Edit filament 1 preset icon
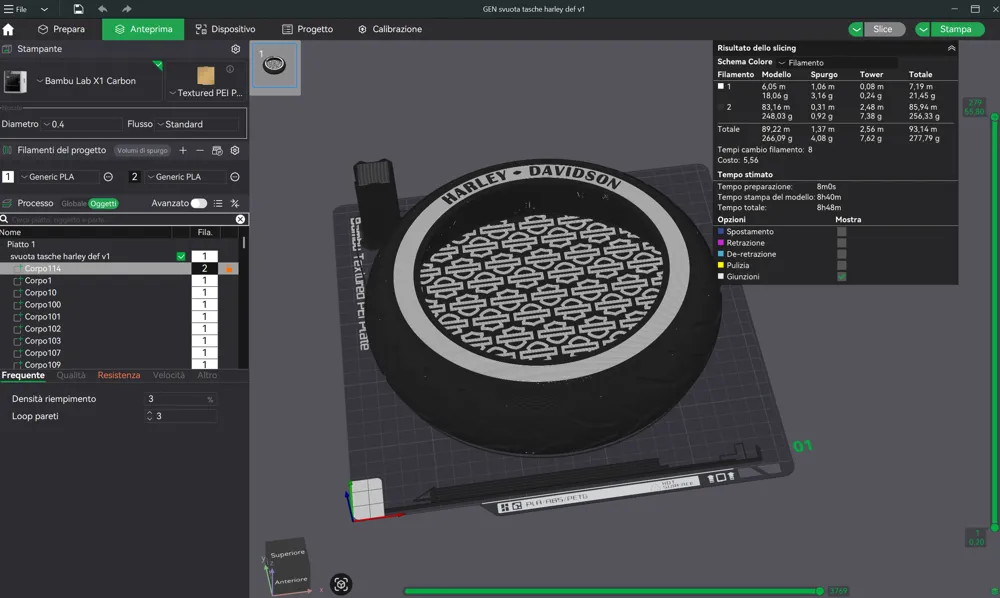The image size is (1000, 598). click(108, 177)
